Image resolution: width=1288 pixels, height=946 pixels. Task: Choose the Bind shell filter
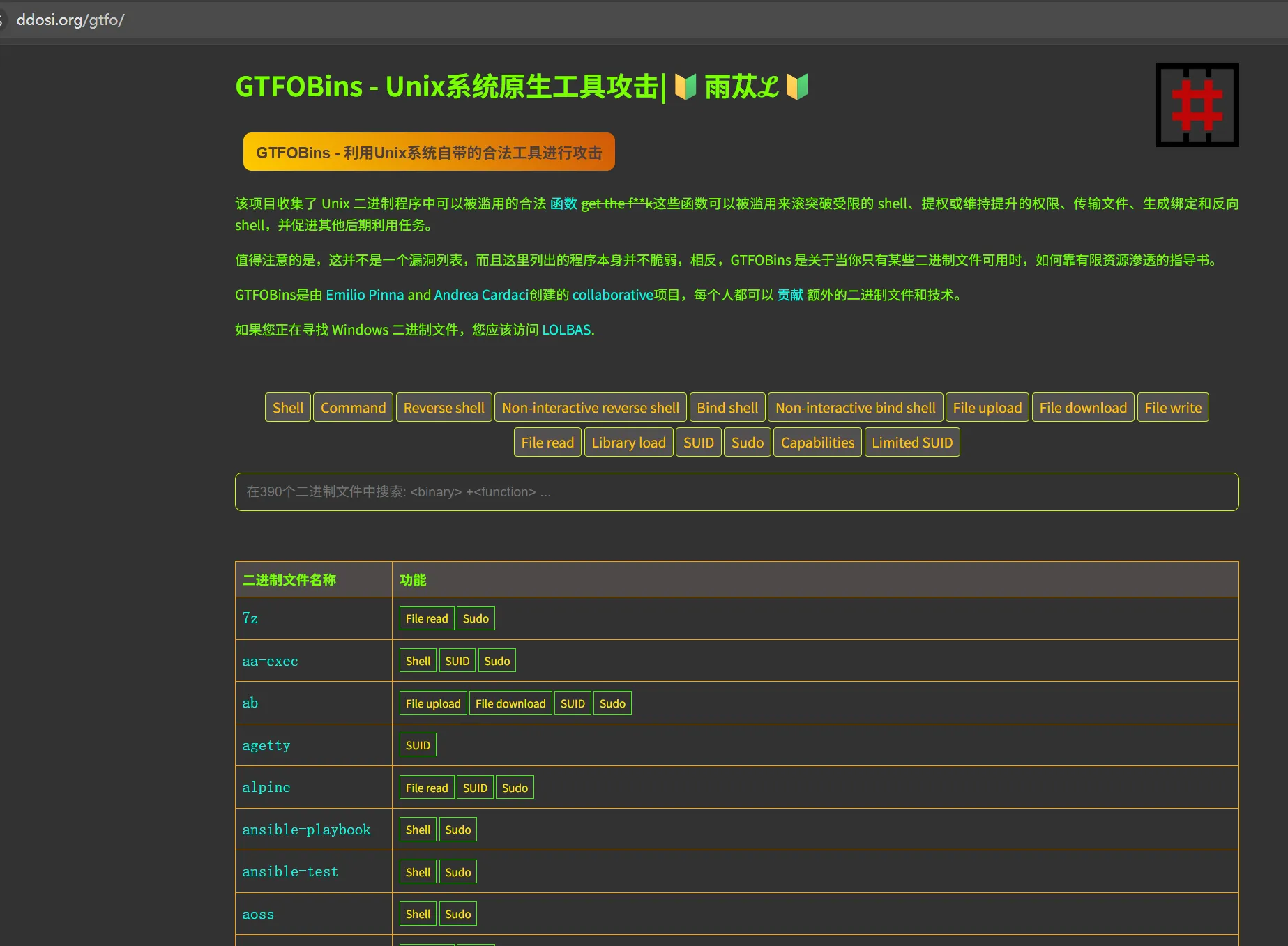(727, 408)
